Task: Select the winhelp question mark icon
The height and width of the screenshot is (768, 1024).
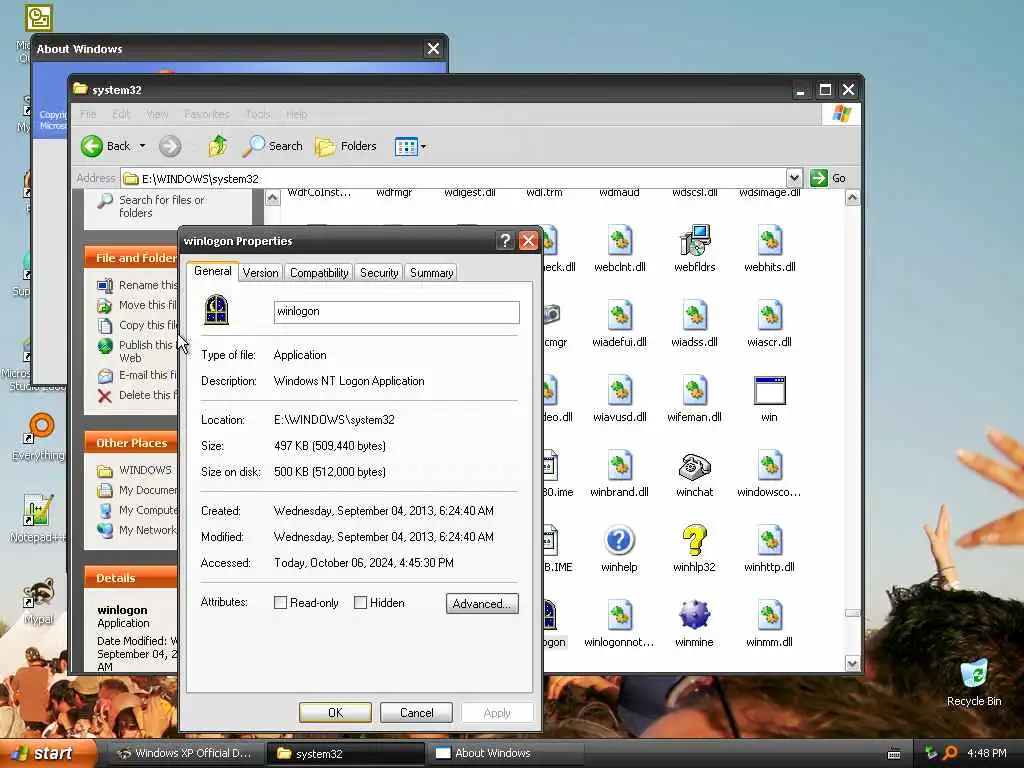Action: click(x=619, y=541)
